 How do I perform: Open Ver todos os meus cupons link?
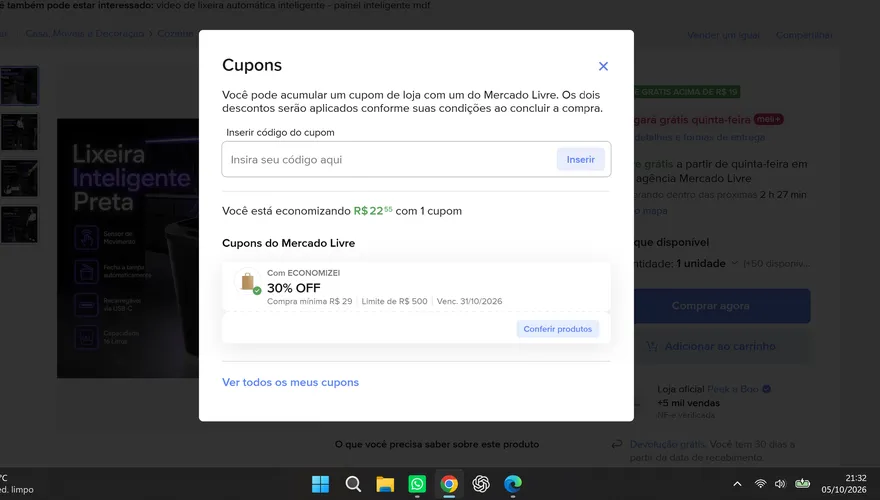coord(290,382)
